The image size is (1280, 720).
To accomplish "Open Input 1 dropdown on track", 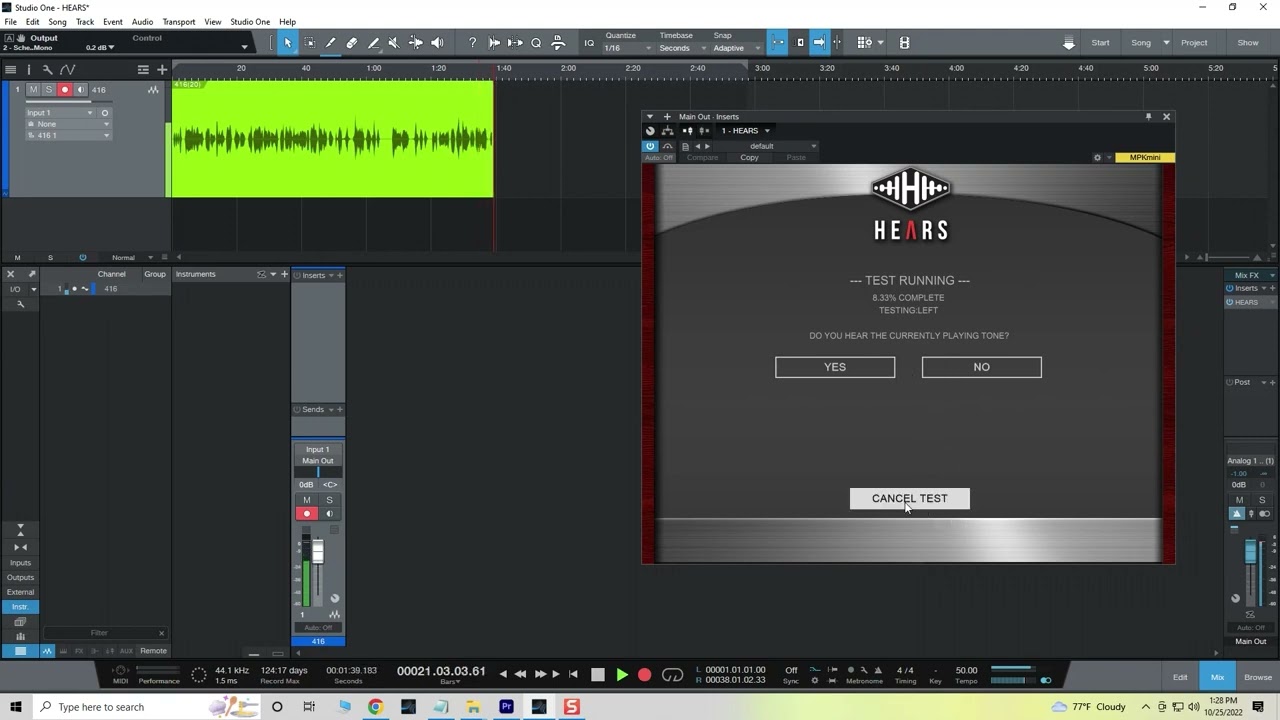I will [x=61, y=113].
